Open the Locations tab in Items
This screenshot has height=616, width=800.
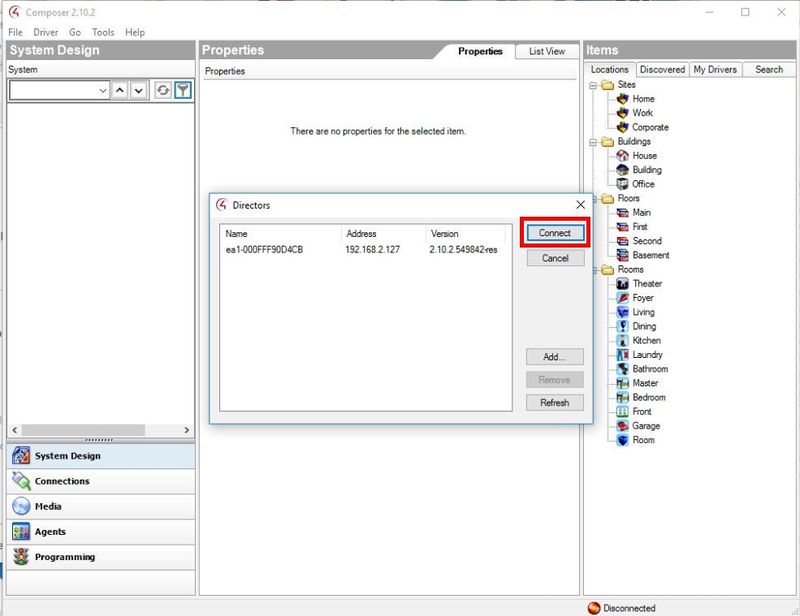pyautogui.click(x=610, y=69)
